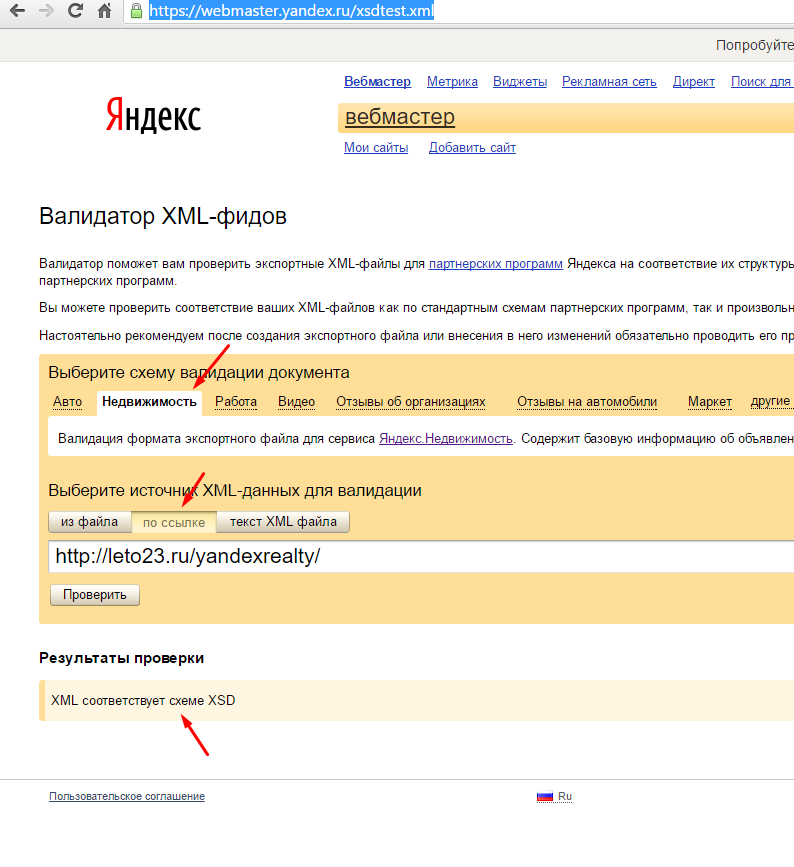Follow the партнерских программ link
The height and width of the screenshot is (867, 794).
(x=496, y=264)
